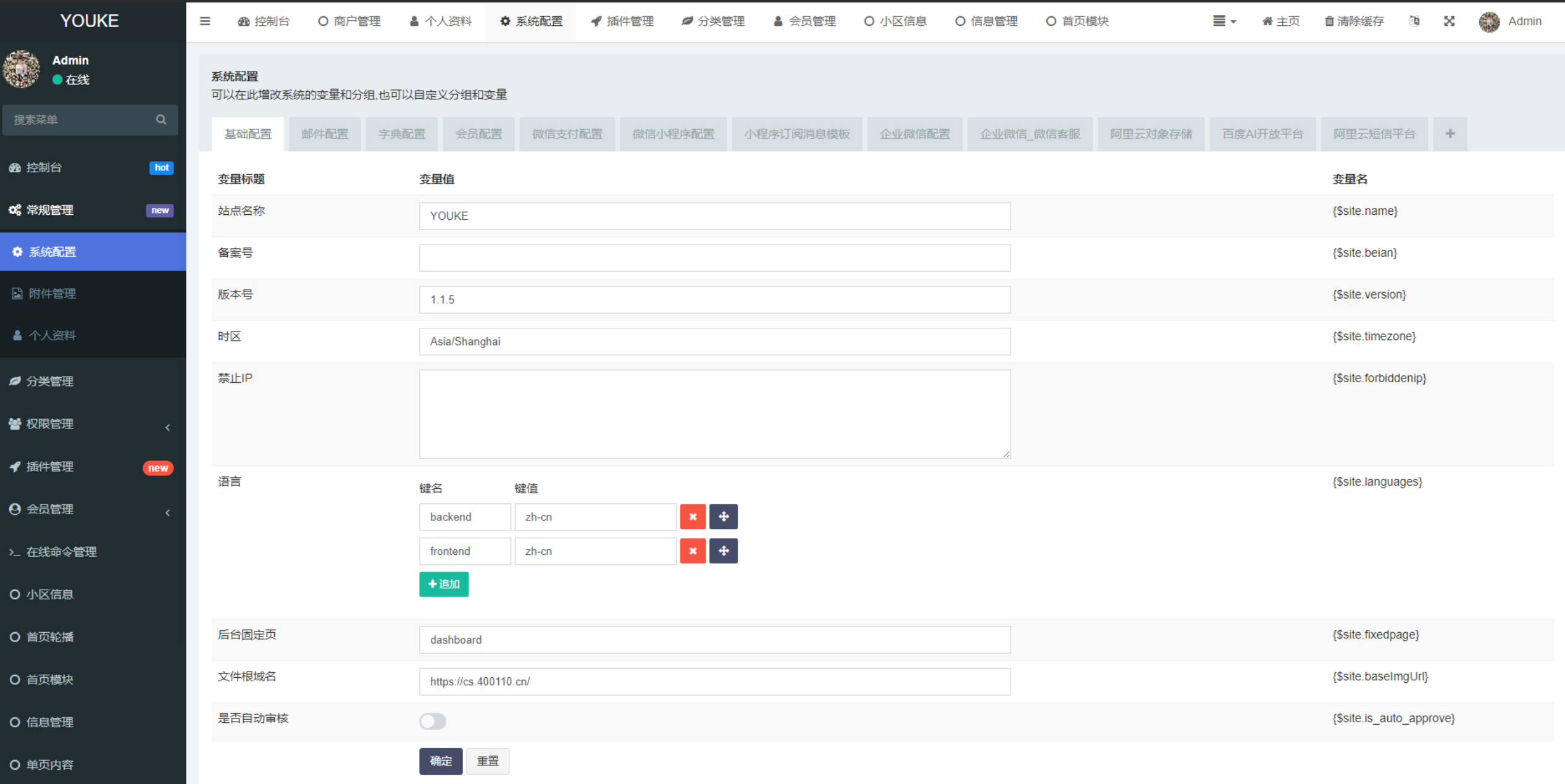This screenshot has height=784, width=1565.
Task: Delete the frontend language row with red X
Action: coord(693,551)
